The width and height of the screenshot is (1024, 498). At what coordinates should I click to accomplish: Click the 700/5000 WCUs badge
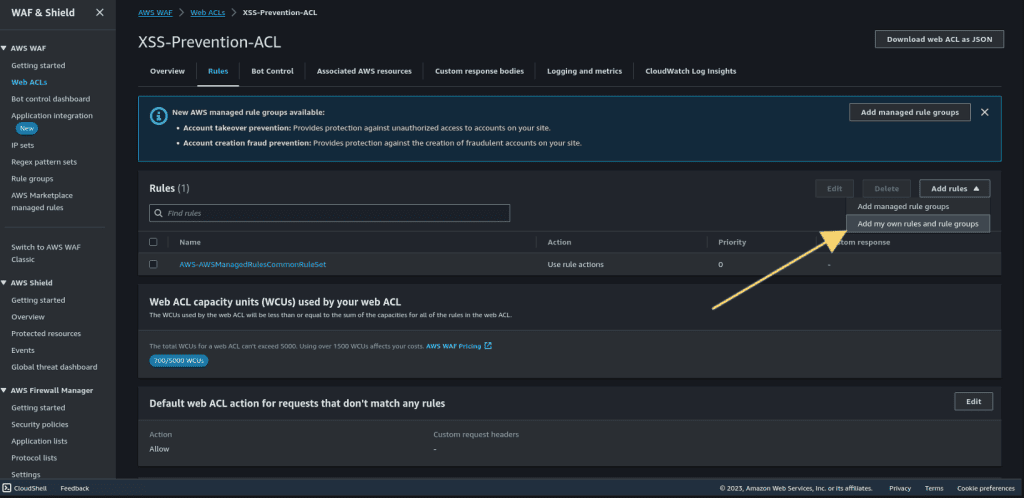tap(179, 360)
